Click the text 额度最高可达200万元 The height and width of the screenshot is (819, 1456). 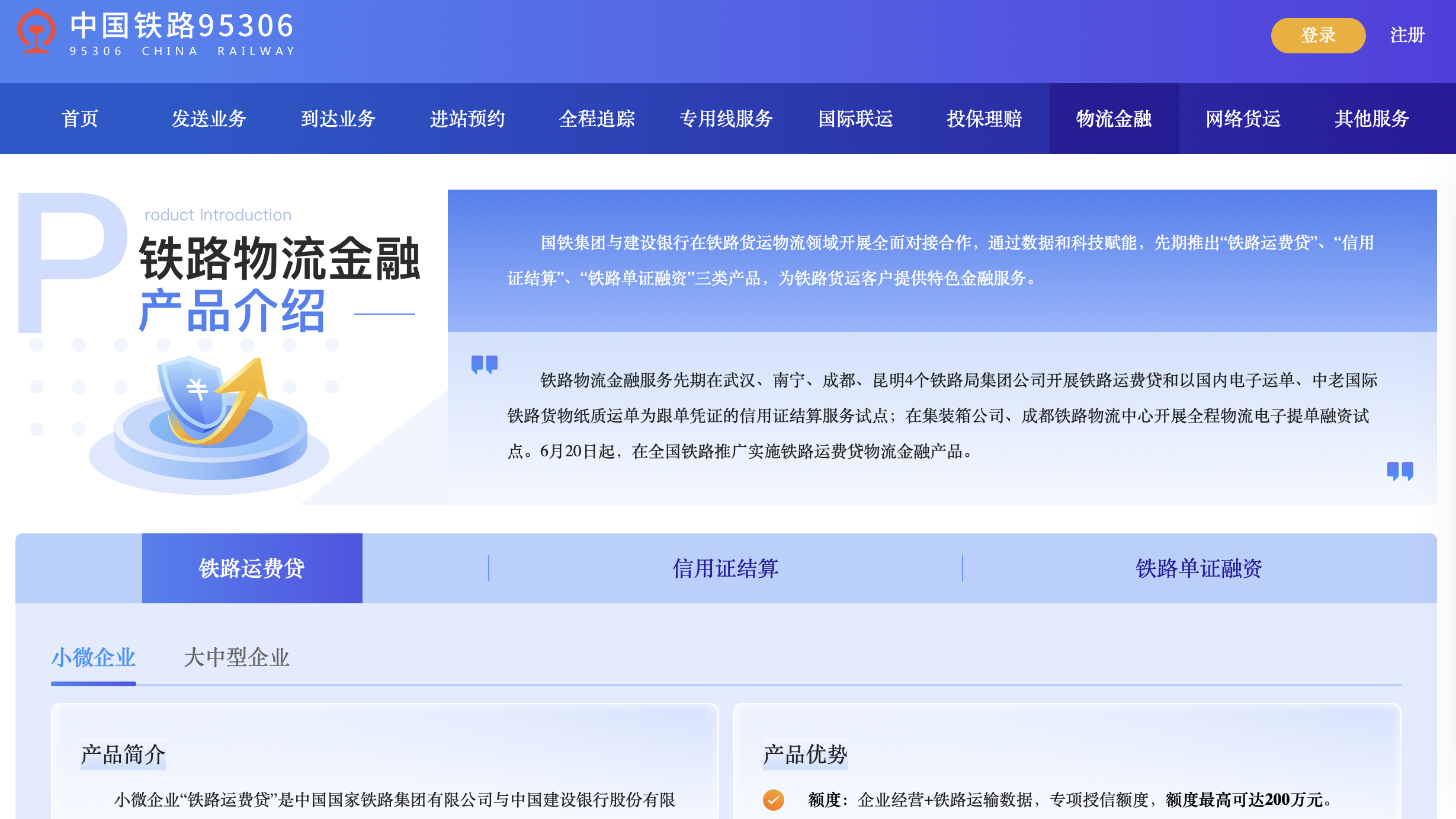coord(1244,800)
